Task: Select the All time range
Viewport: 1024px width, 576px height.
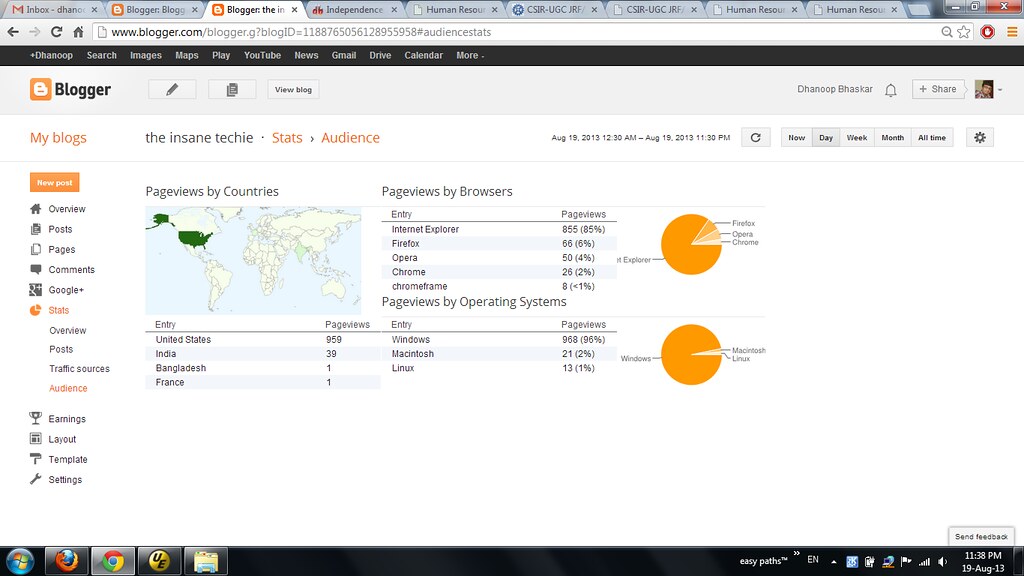Action: click(x=932, y=137)
